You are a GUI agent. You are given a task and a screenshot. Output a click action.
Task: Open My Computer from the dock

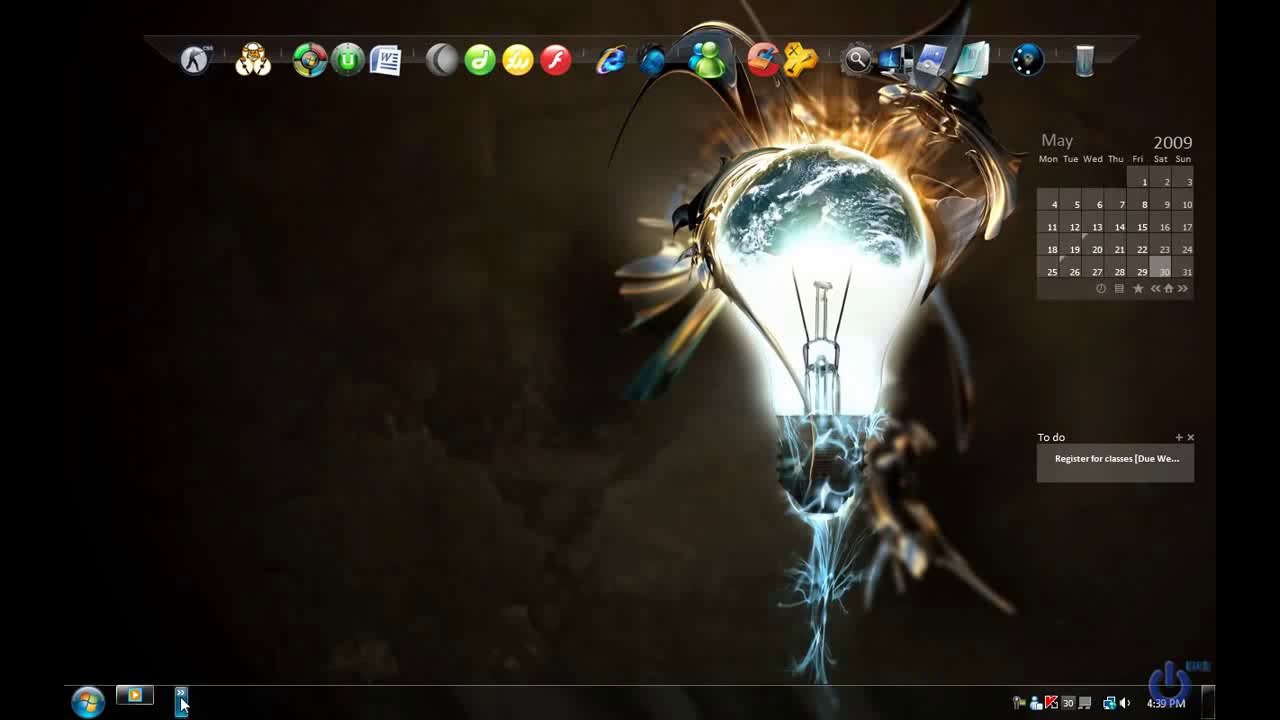point(895,60)
